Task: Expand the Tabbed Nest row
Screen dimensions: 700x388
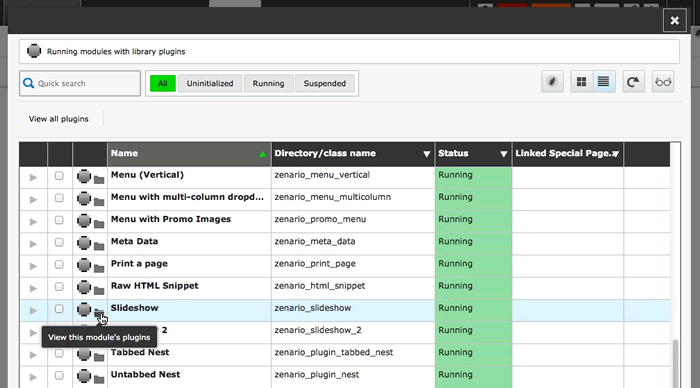Action: pos(33,355)
